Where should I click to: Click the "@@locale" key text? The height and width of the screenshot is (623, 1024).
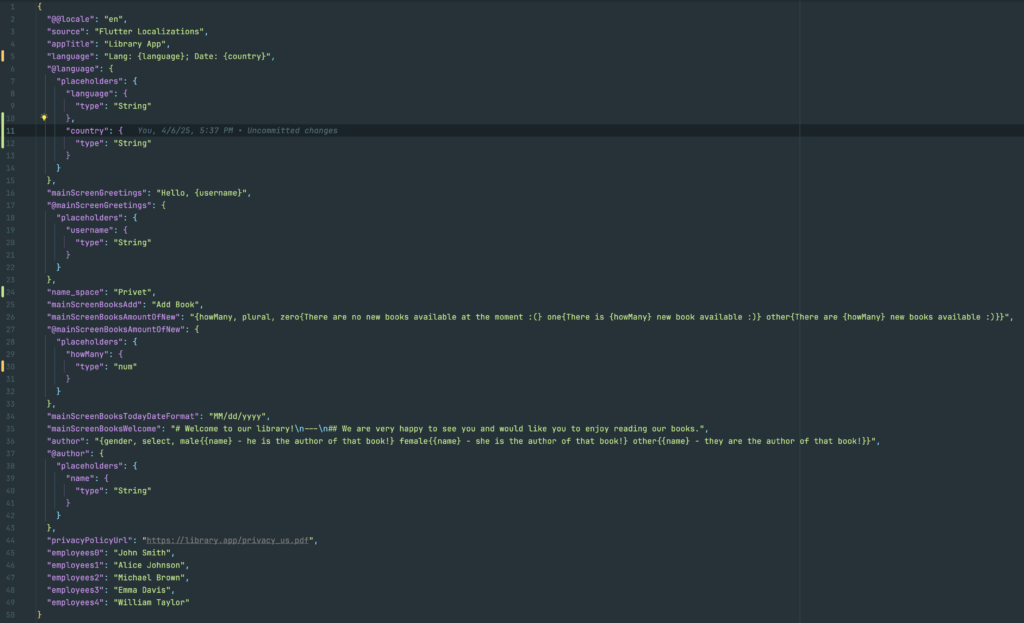click(71, 19)
